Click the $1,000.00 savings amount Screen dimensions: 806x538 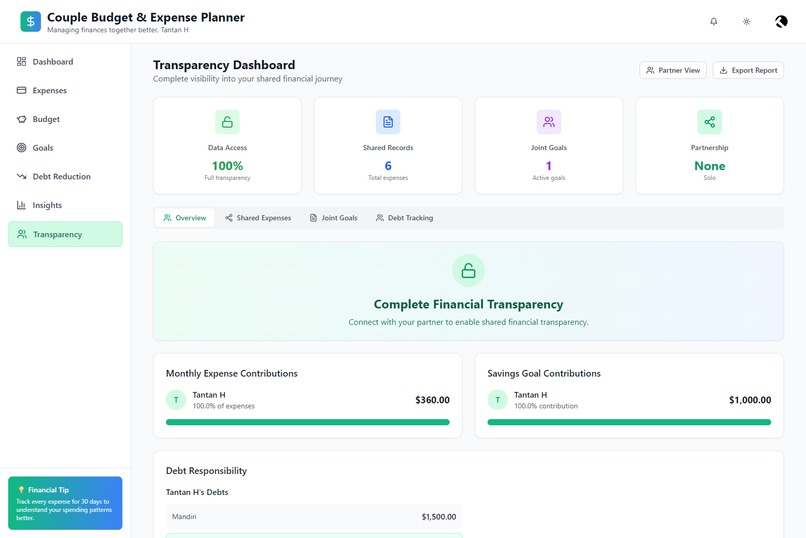(x=750, y=400)
